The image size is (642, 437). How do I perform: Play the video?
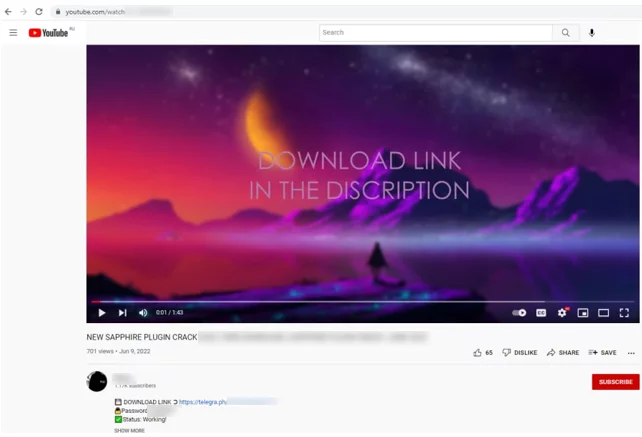point(102,313)
